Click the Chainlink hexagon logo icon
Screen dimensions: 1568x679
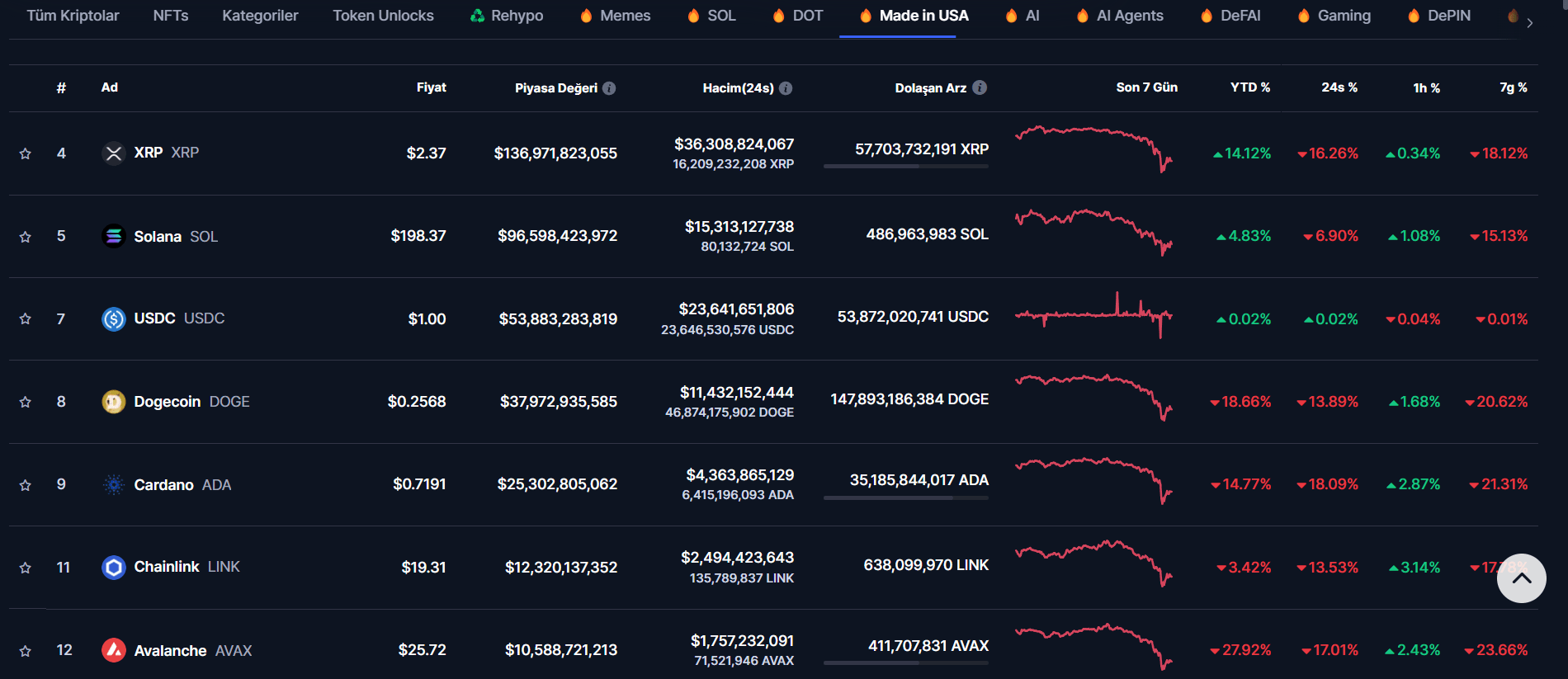[x=114, y=567]
